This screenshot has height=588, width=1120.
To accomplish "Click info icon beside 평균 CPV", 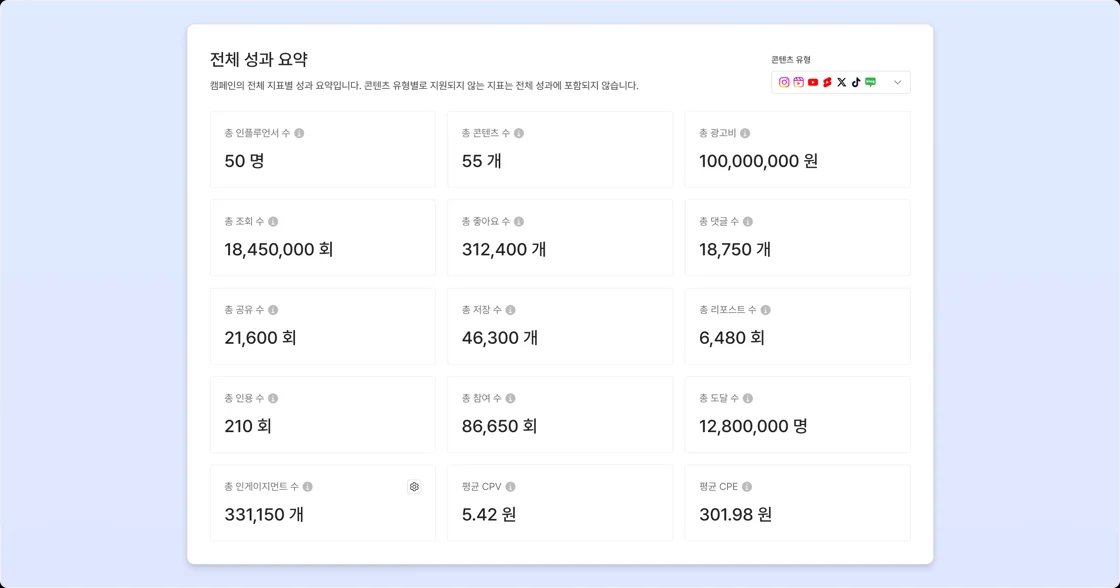I will coord(510,487).
